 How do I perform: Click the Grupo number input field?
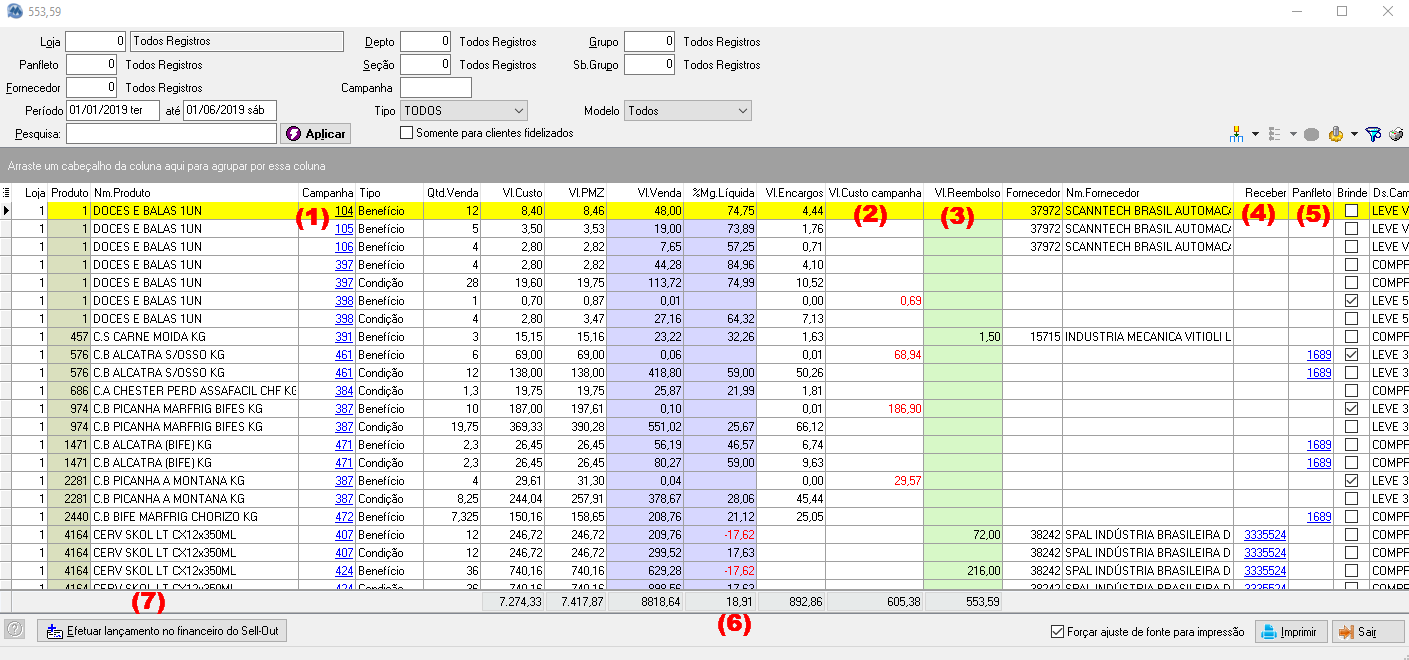coord(650,42)
